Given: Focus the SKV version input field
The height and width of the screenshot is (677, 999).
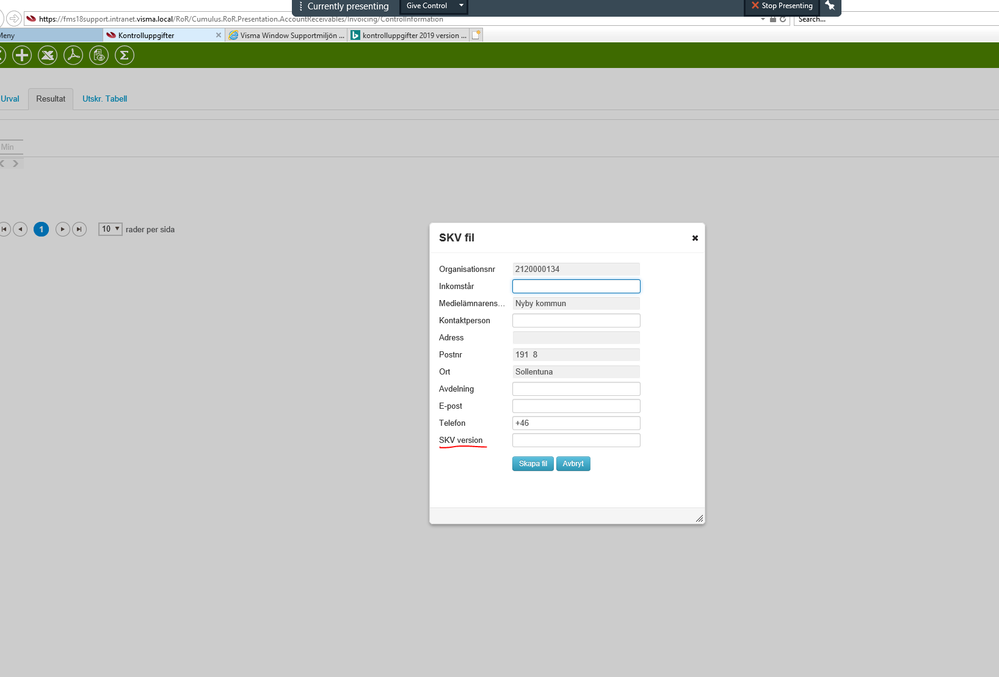Looking at the screenshot, I should [576, 440].
